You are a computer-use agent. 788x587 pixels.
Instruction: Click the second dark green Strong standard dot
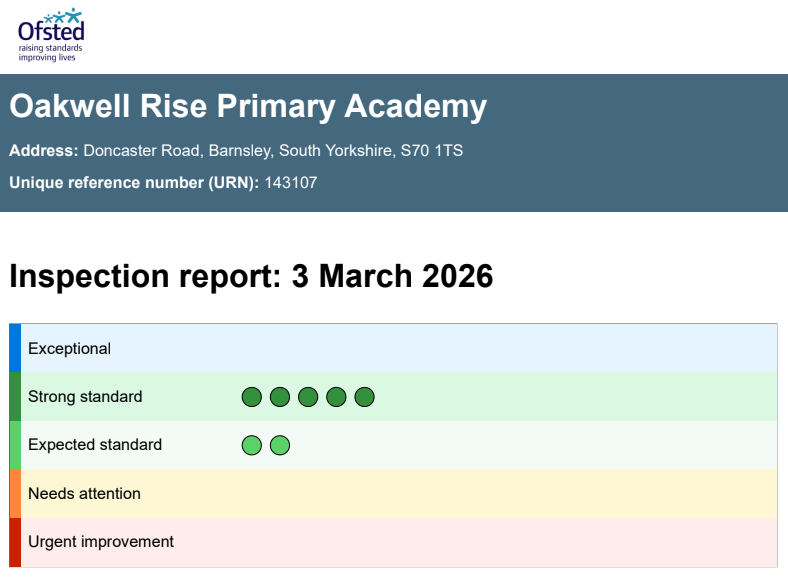tap(280, 397)
